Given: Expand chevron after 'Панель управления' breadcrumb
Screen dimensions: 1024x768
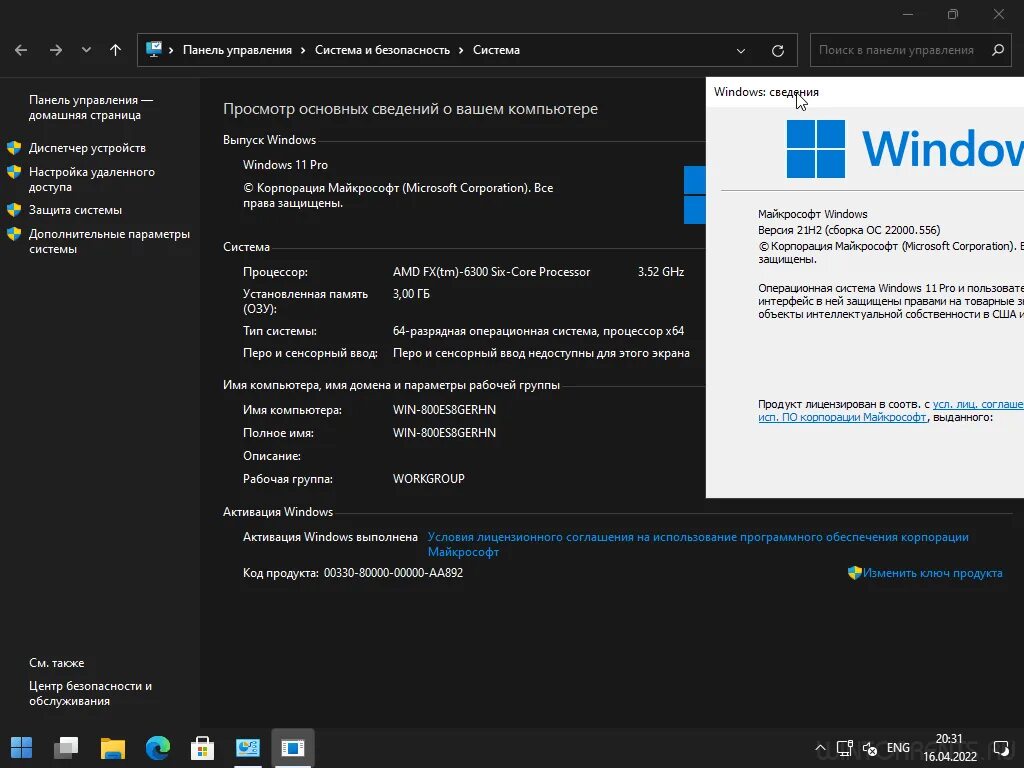Looking at the screenshot, I should click(303, 50).
